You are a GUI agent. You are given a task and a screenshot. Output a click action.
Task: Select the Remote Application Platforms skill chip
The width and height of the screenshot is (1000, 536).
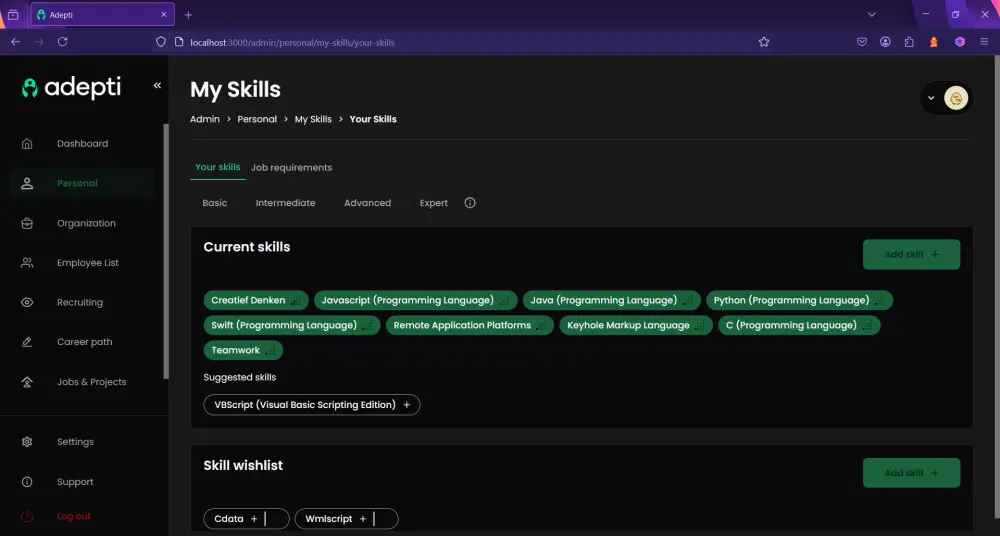pos(469,325)
